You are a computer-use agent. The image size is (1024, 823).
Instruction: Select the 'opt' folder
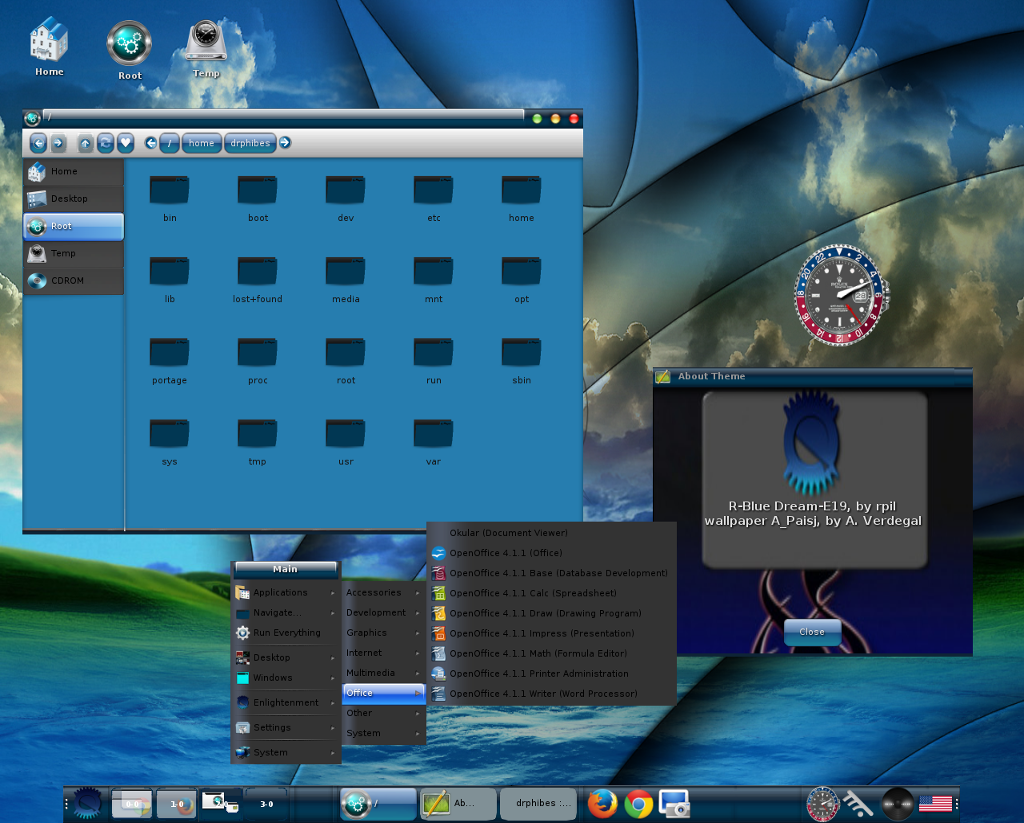click(x=521, y=279)
